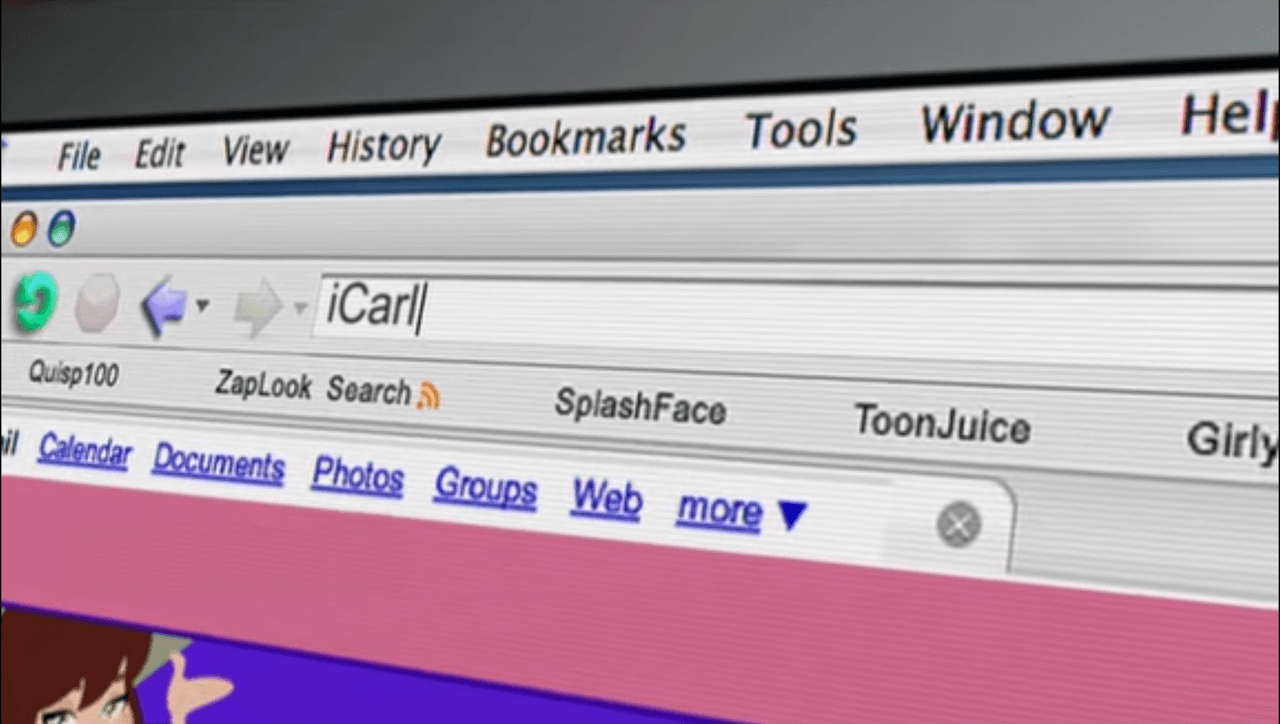Click the grayed-out stop icon
Image resolution: width=1280 pixels, height=724 pixels.
[x=97, y=304]
